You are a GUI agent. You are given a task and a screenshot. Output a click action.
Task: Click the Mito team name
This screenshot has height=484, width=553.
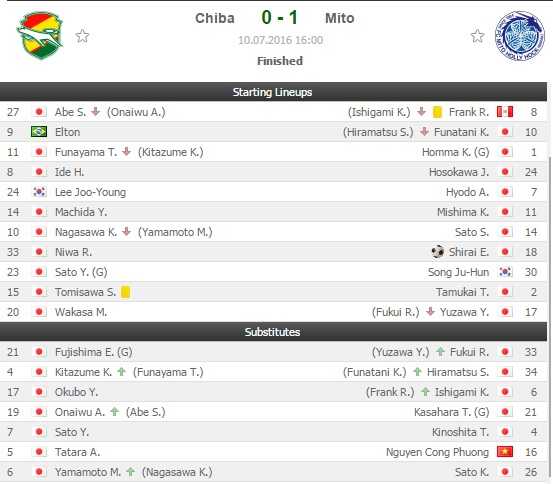[340, 18]
